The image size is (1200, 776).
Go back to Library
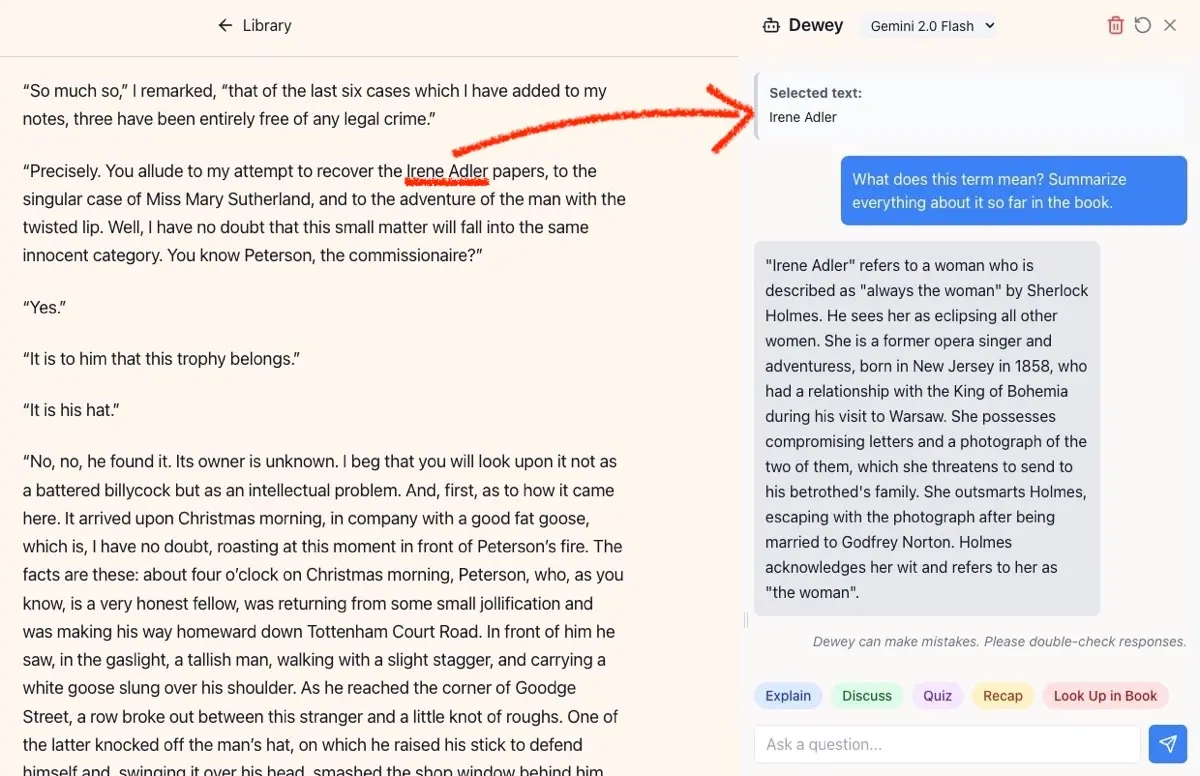(254, 26)
